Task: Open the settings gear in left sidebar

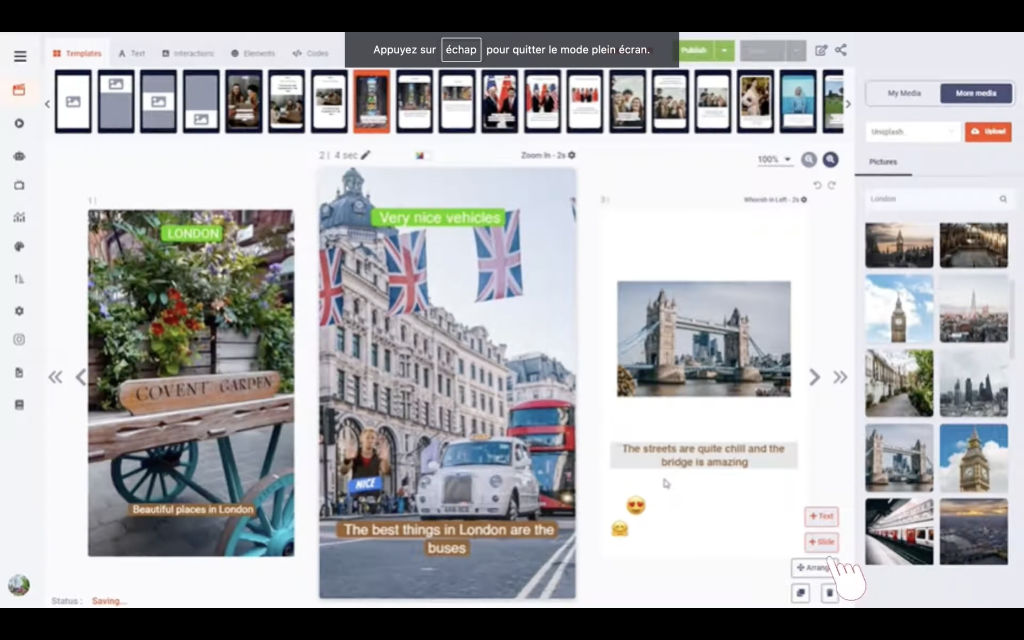Action: coord(19,311)
